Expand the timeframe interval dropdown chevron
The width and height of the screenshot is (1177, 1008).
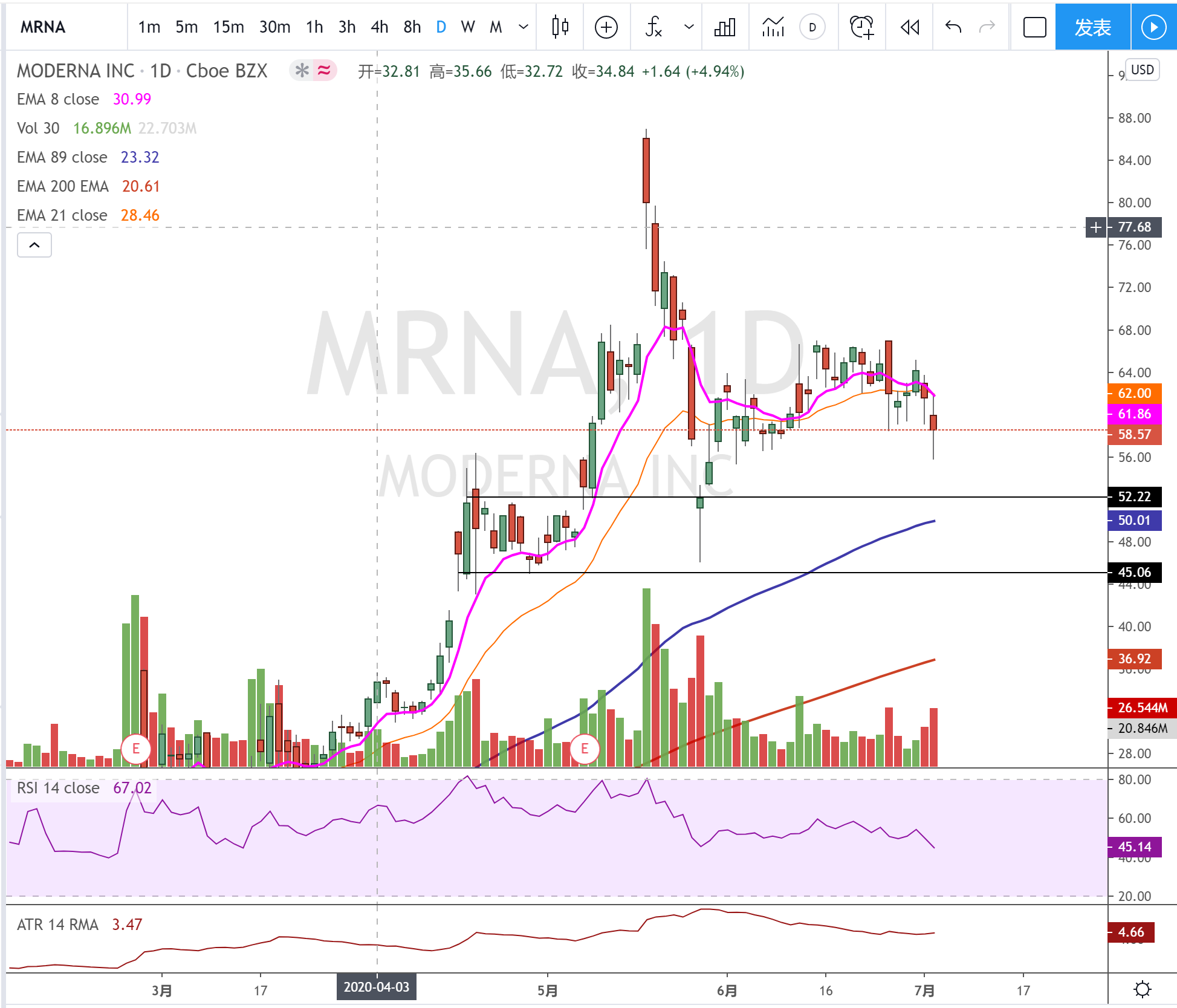[524, 27]
